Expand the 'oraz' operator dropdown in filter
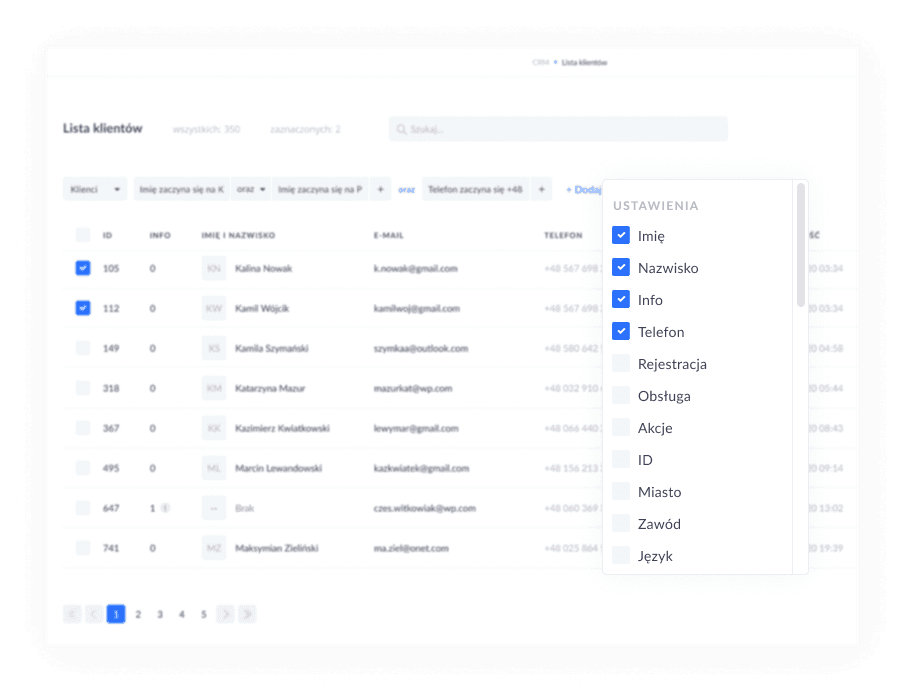The width and height of the screenshot is (912, 700). (x=250, y=189)
